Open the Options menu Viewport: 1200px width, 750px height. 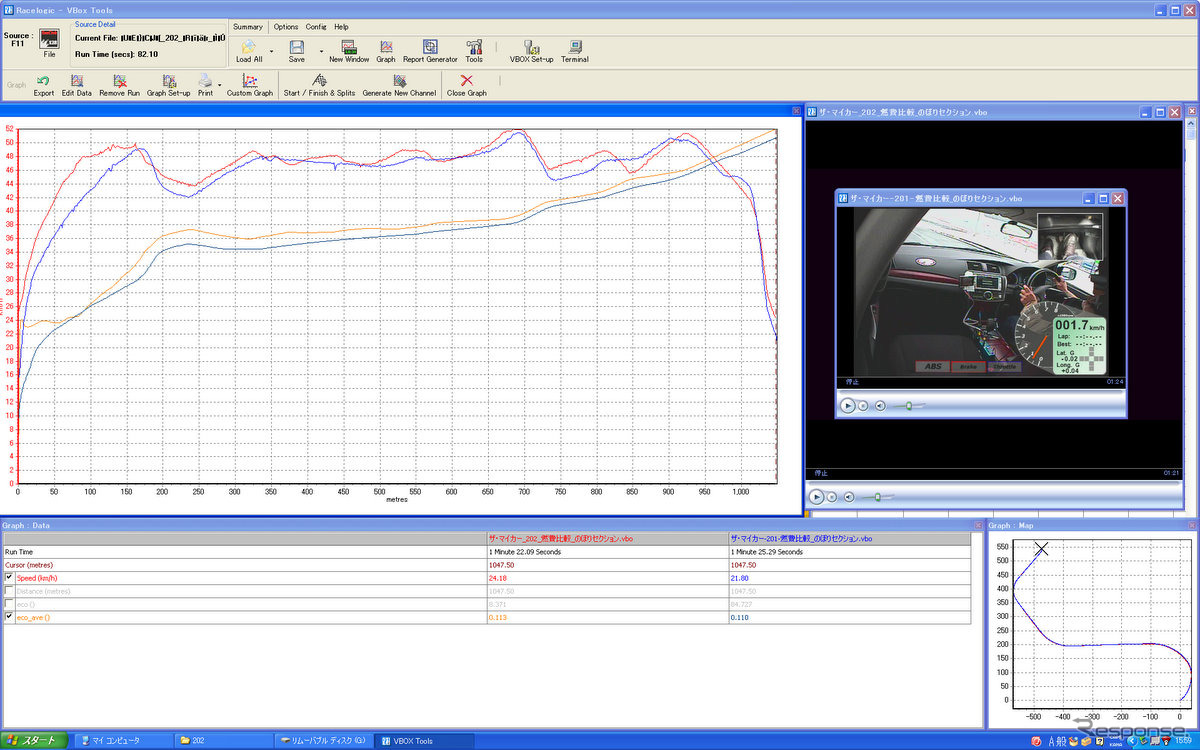(x=286, y=27)
